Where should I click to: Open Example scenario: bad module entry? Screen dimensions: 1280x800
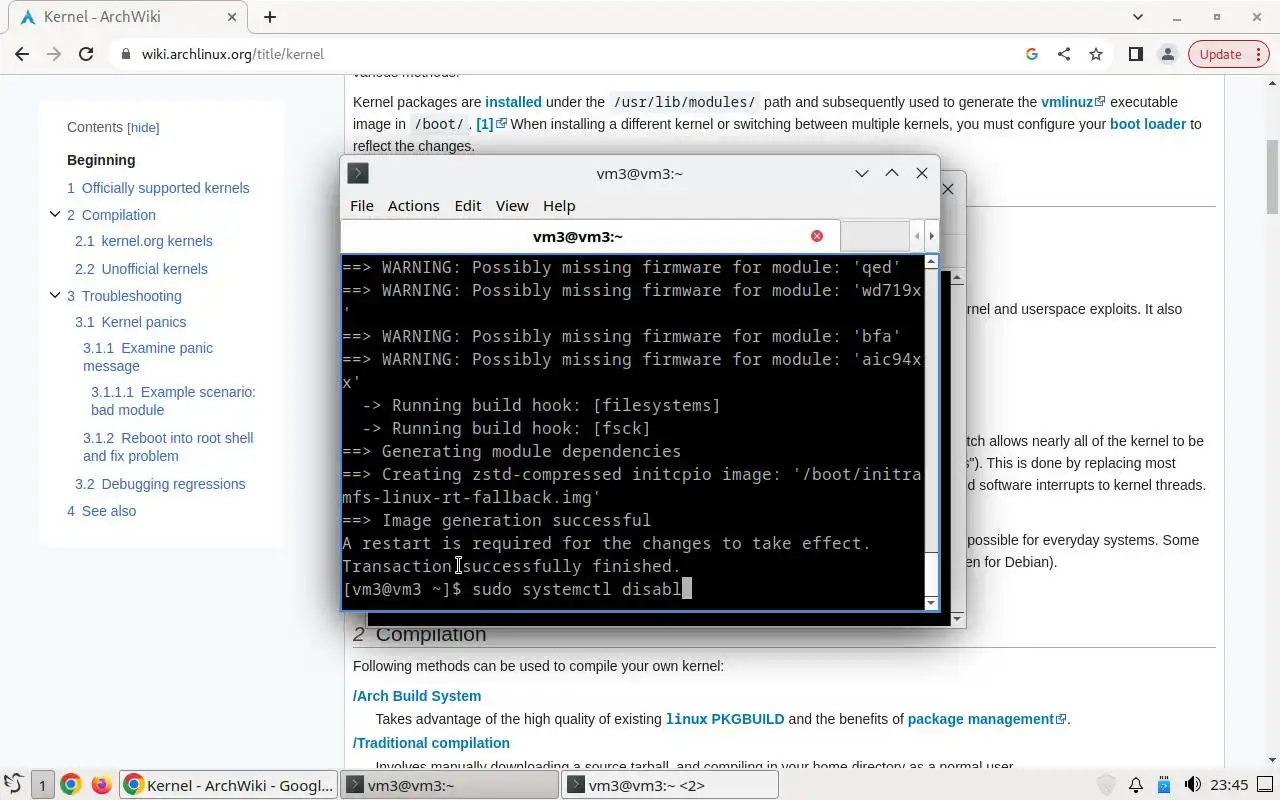(173, 401)
